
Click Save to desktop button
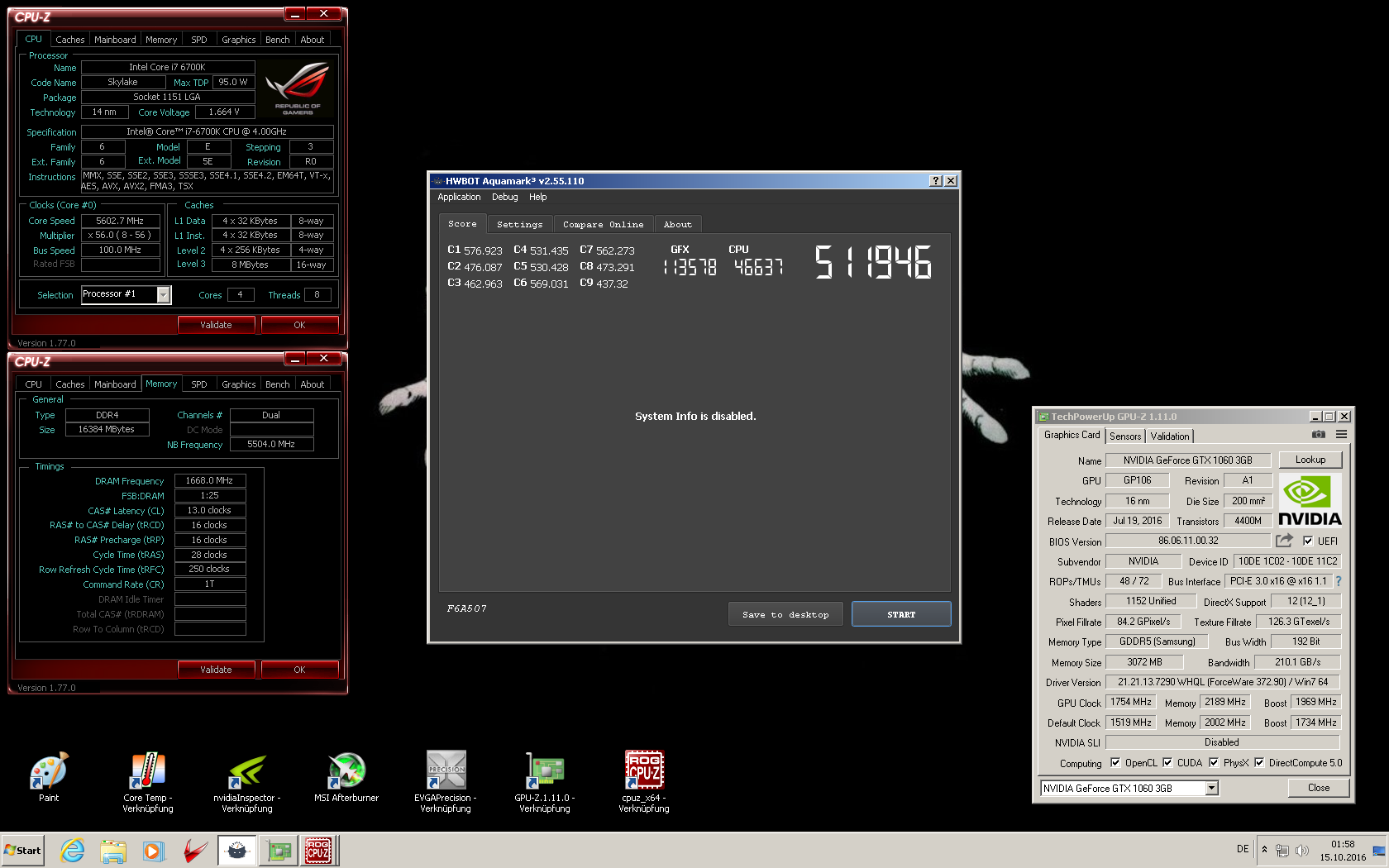point(785,614)
